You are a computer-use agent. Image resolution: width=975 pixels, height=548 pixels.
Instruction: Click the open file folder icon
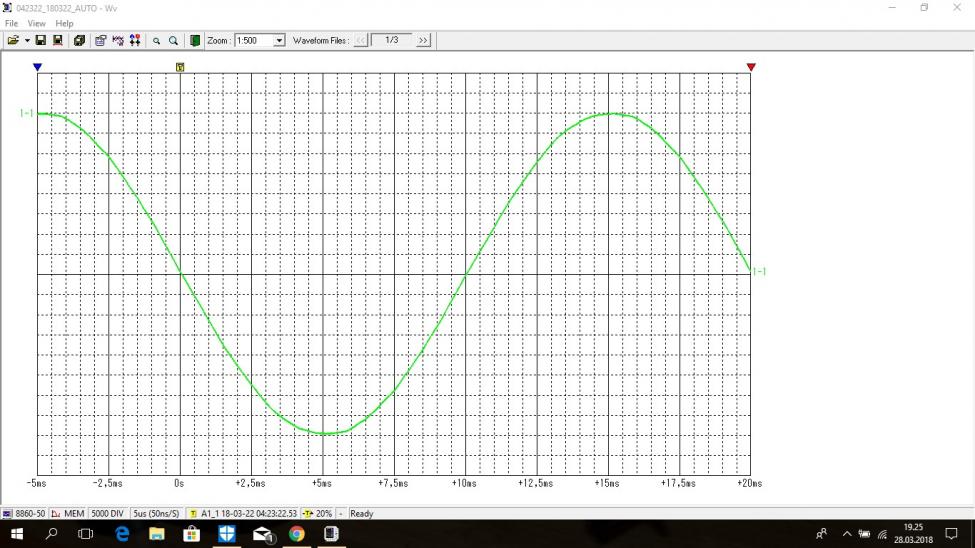13,41
